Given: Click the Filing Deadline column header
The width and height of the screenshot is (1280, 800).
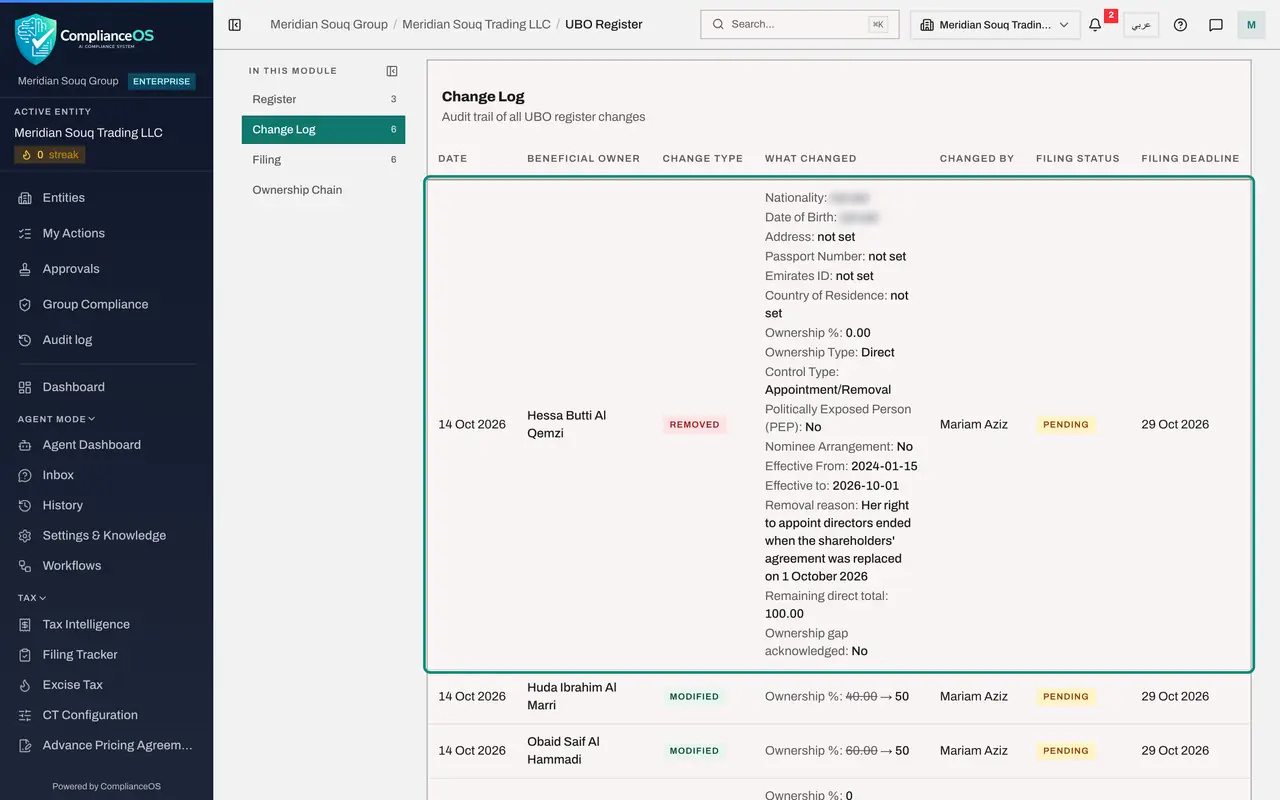Looking at the screenshot, I should (x=1190, y=158).
